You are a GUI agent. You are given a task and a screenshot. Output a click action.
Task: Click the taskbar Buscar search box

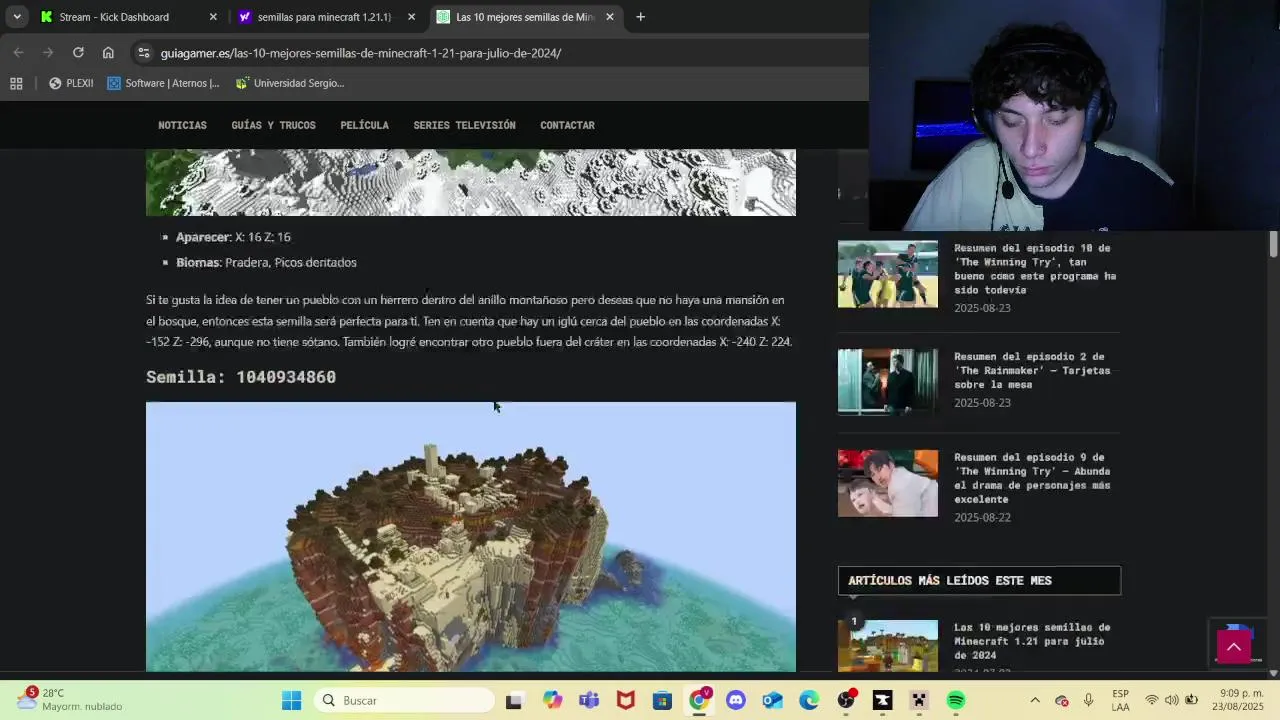pyautogui.click(x=406, y=701)
